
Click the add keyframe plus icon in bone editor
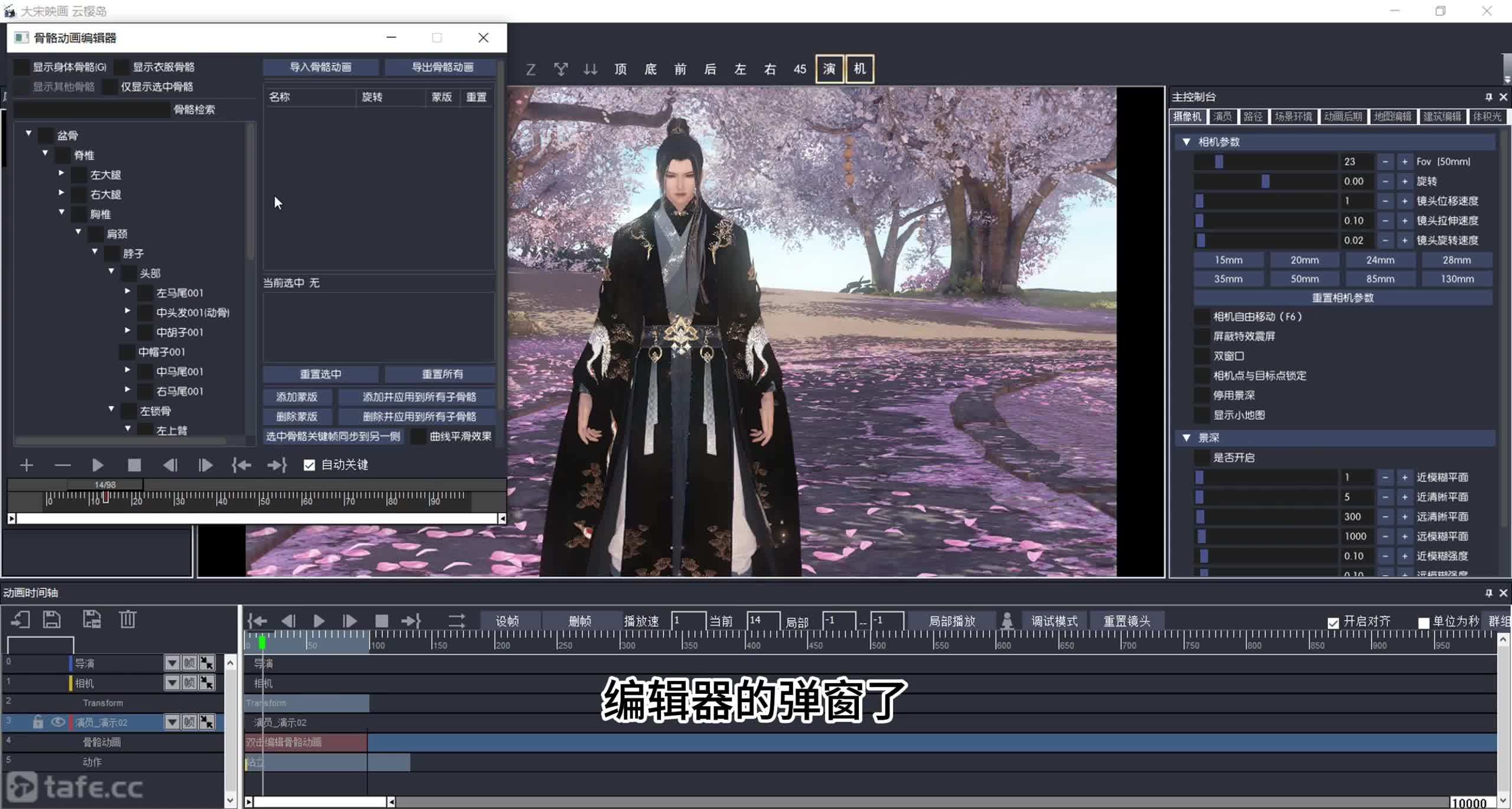[27, 465]
